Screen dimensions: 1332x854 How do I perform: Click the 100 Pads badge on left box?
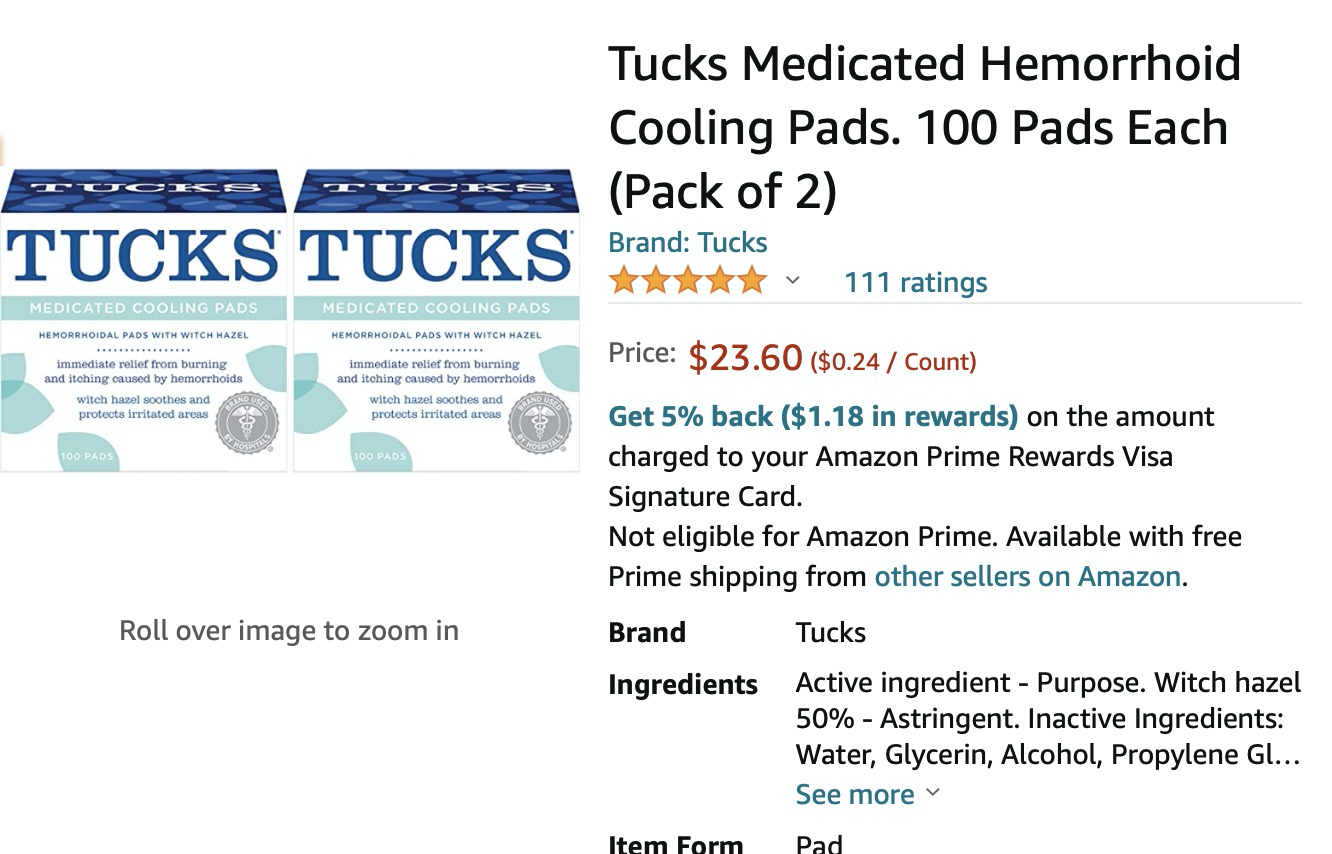click(x=88, y=455)
